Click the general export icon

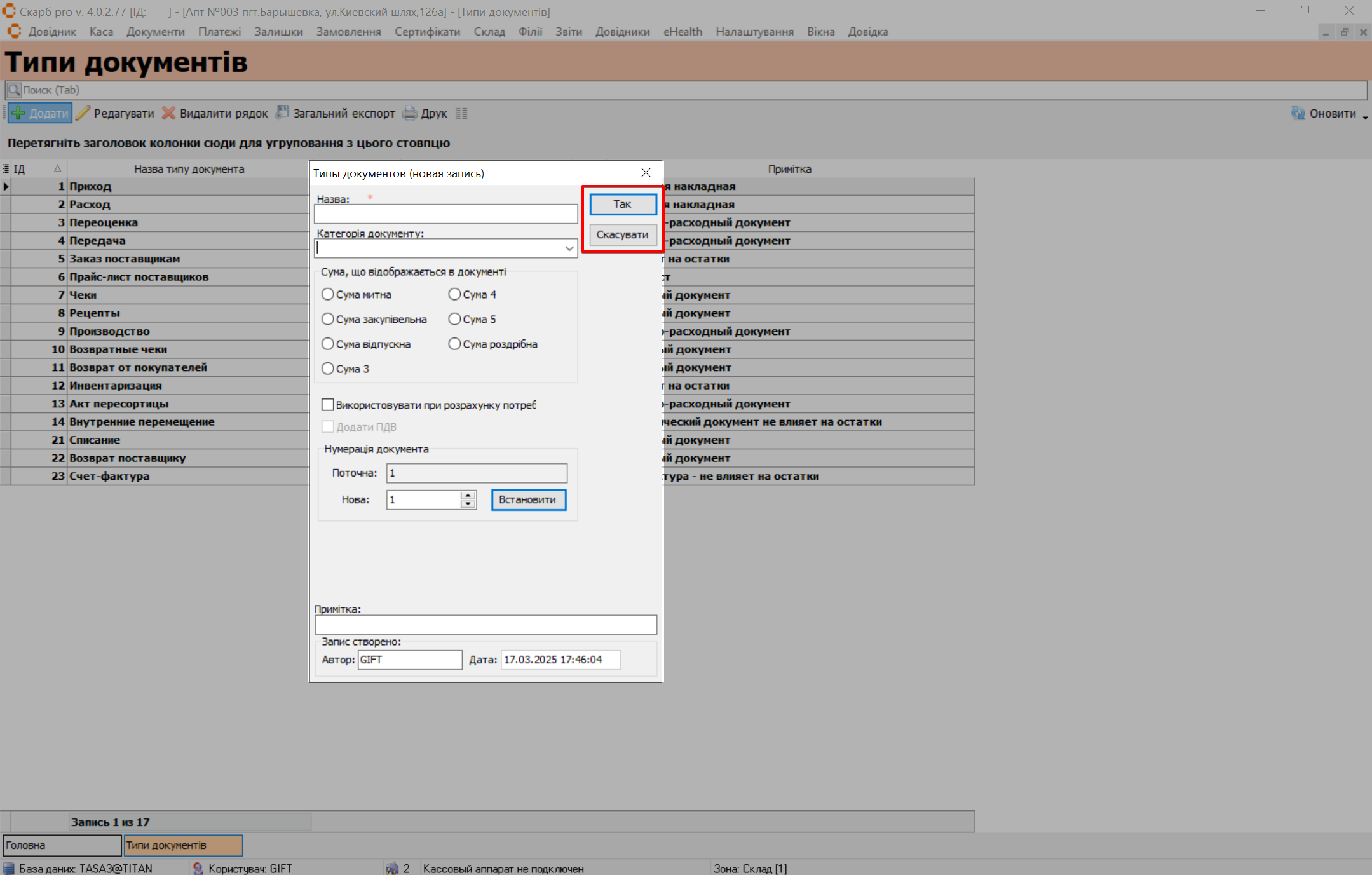282,113
